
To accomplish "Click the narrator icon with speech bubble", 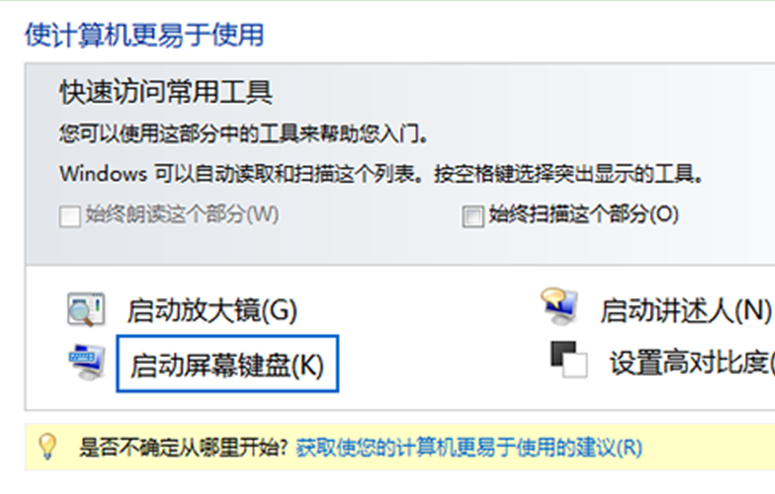I will click(x=559, y=307).
